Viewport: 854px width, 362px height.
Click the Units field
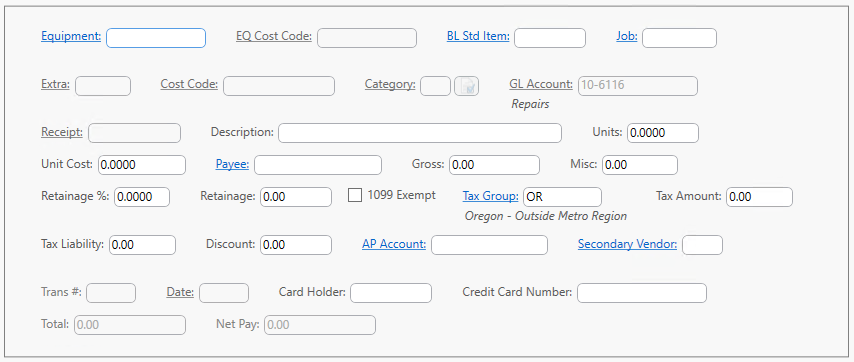663,133
